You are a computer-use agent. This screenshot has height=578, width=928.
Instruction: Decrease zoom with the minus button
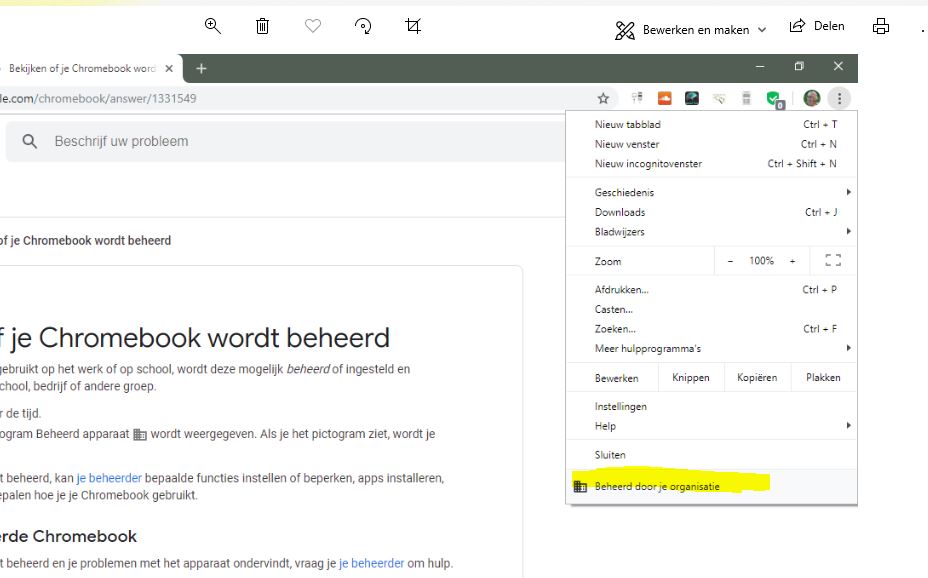730,261
